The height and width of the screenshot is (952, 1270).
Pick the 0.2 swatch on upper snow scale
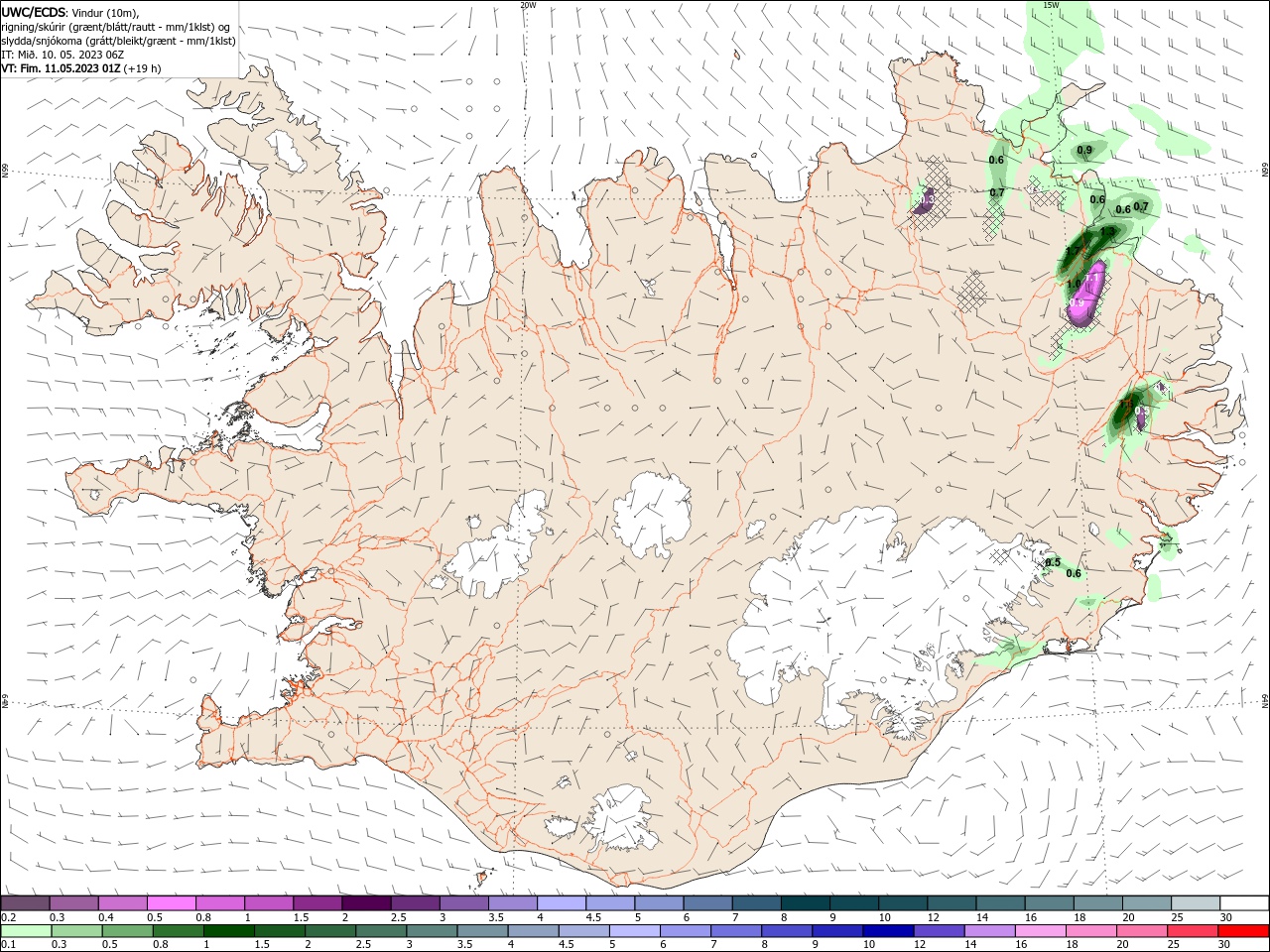tap(25, 903)
